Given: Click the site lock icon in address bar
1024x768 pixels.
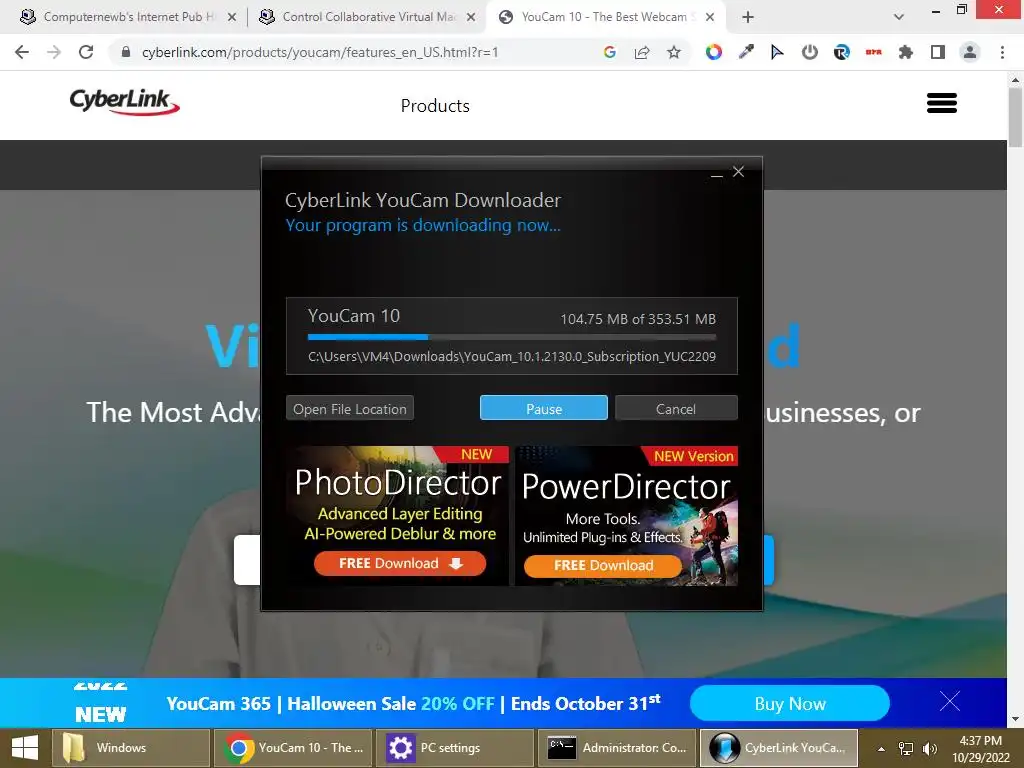Looking at the screenshot, I should (126, 52).
